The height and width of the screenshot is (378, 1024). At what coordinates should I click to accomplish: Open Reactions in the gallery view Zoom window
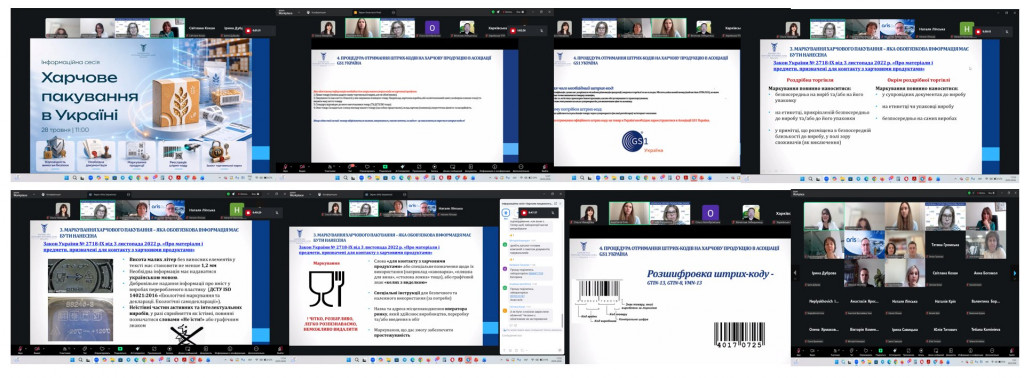coord(866,351)
